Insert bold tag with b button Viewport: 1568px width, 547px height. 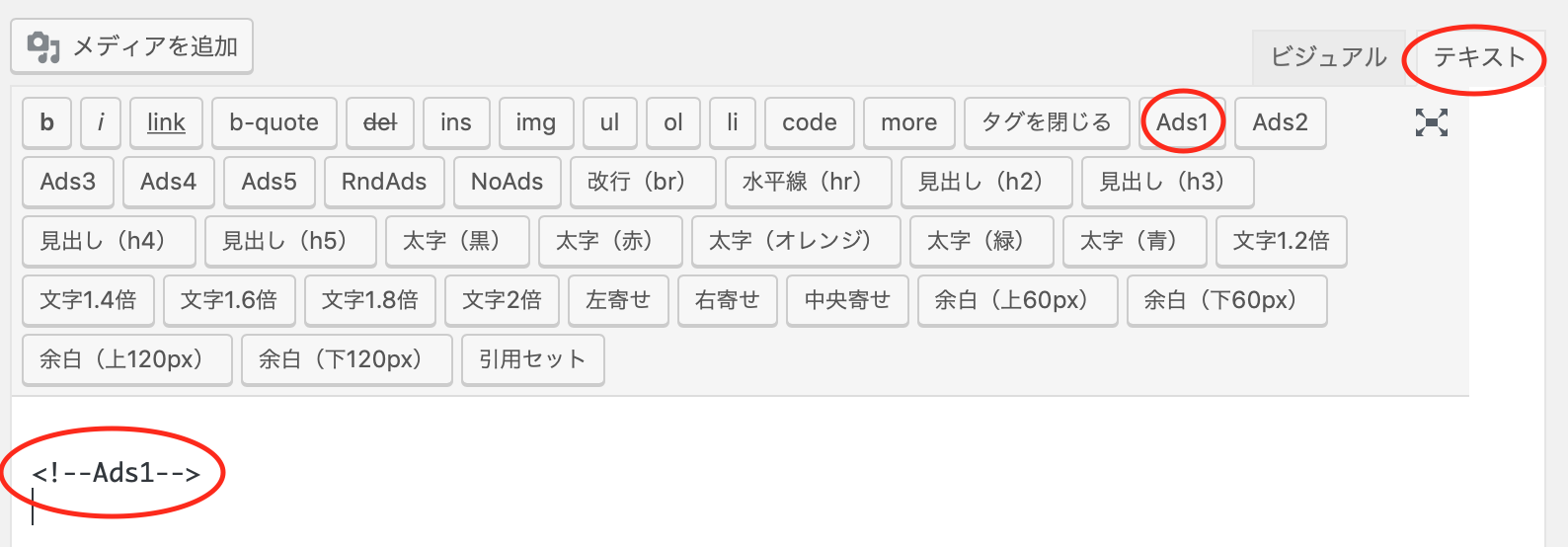click(x=46, y=122)
